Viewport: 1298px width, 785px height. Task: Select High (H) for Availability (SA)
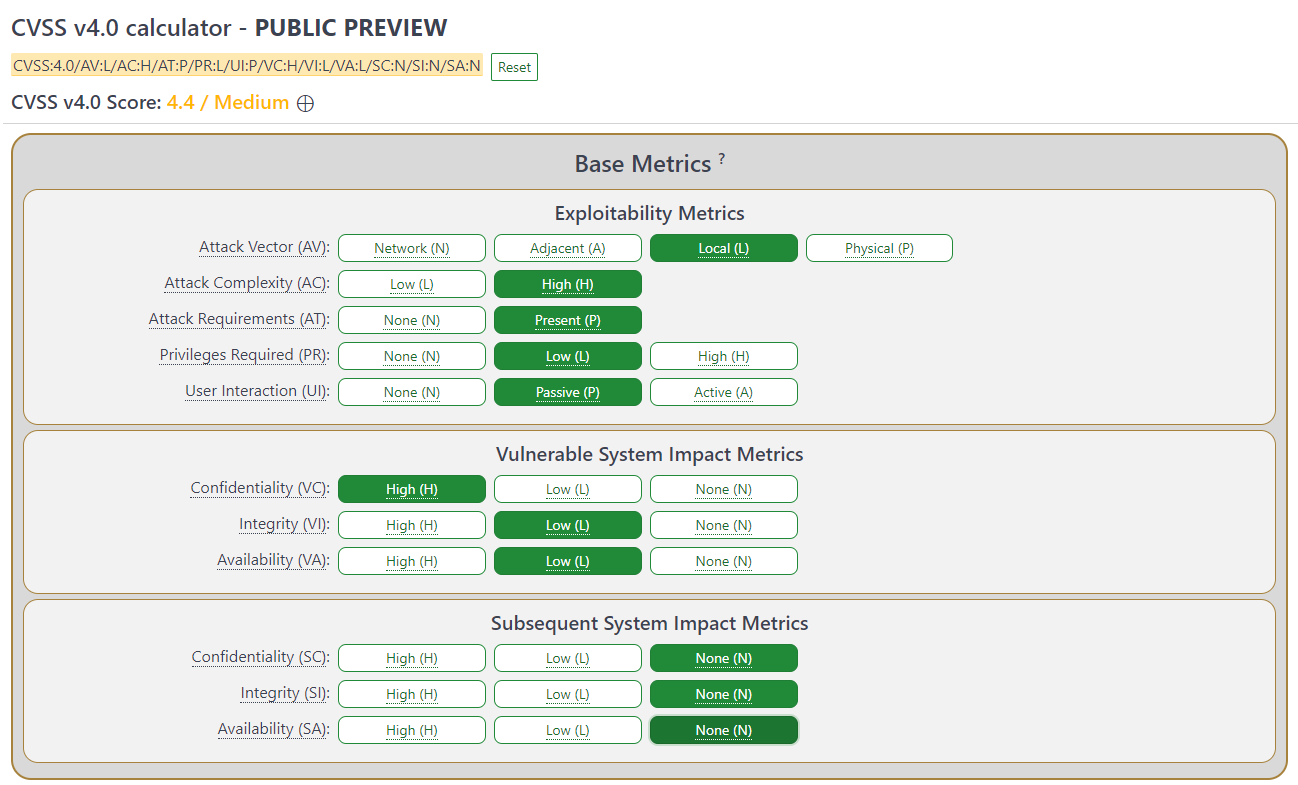[412, 730]
